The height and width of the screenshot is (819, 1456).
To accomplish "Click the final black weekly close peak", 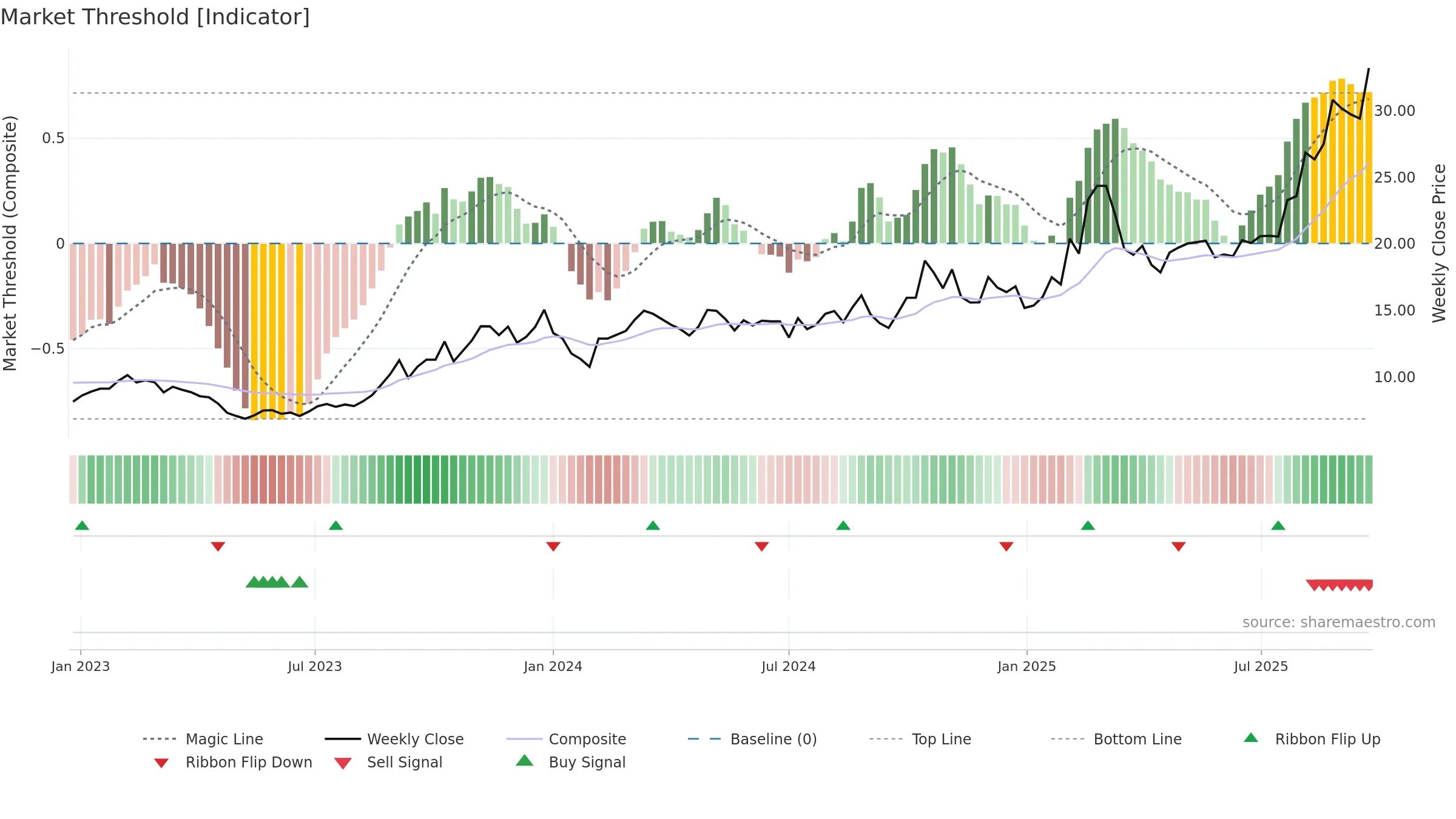I will (1369, 69).
